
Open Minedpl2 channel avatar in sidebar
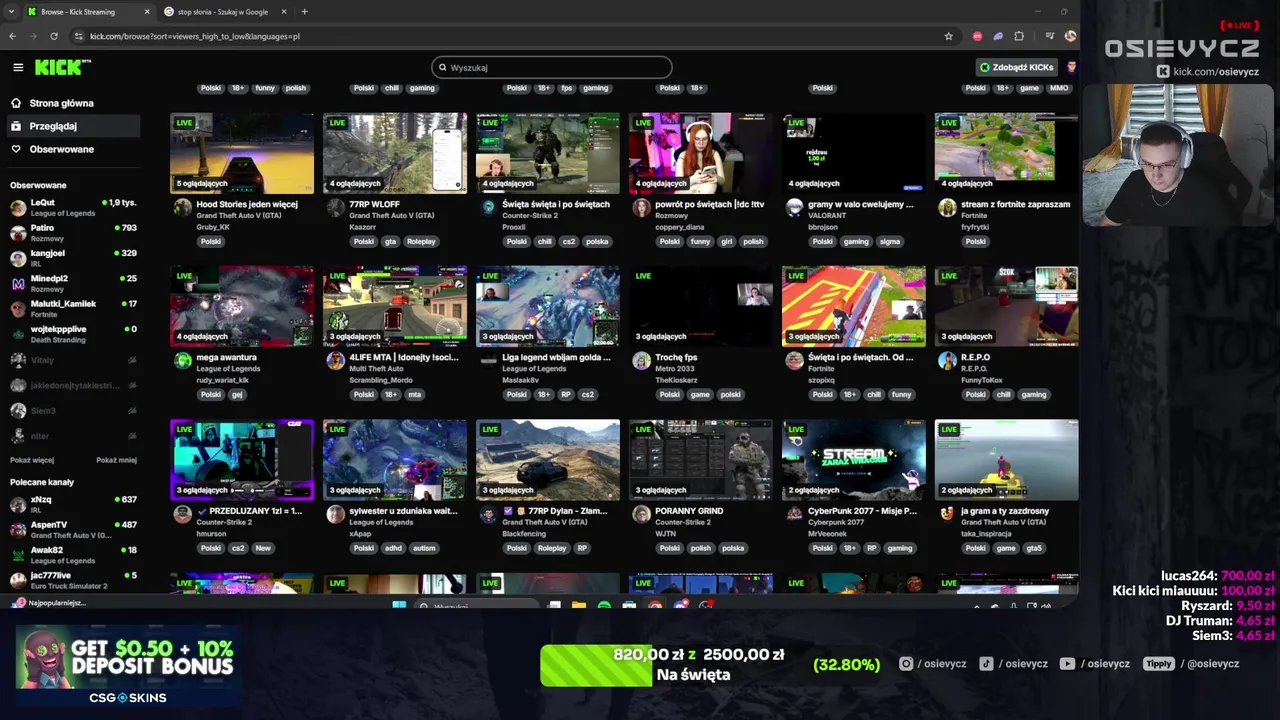coord(18,284)
